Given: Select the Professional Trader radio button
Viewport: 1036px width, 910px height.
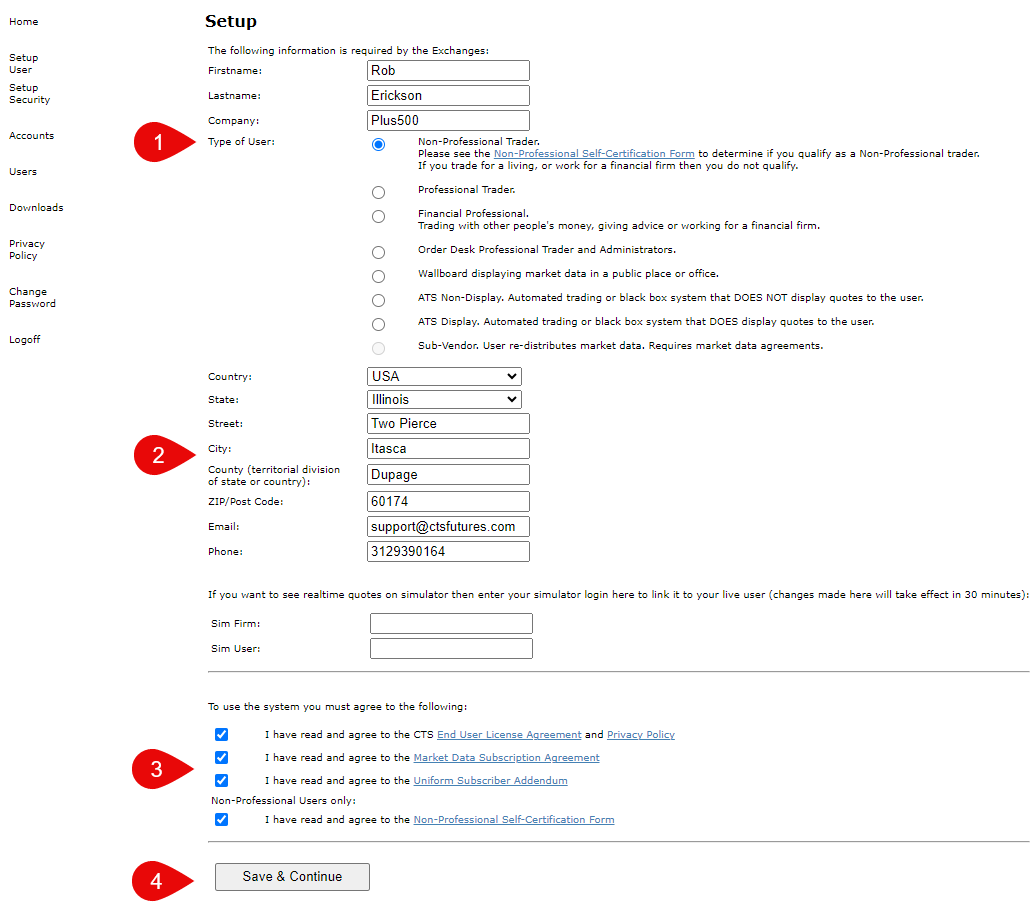Looking at the screenshot, I should [x=378, y=192].
